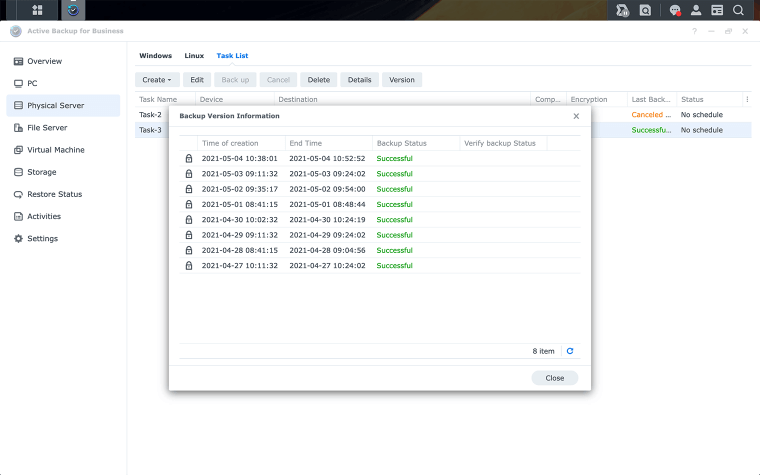The image size is (761, 476).
Task: Click the lock icon for the 2021-05-04 backup version
Action: pos(188,158)
